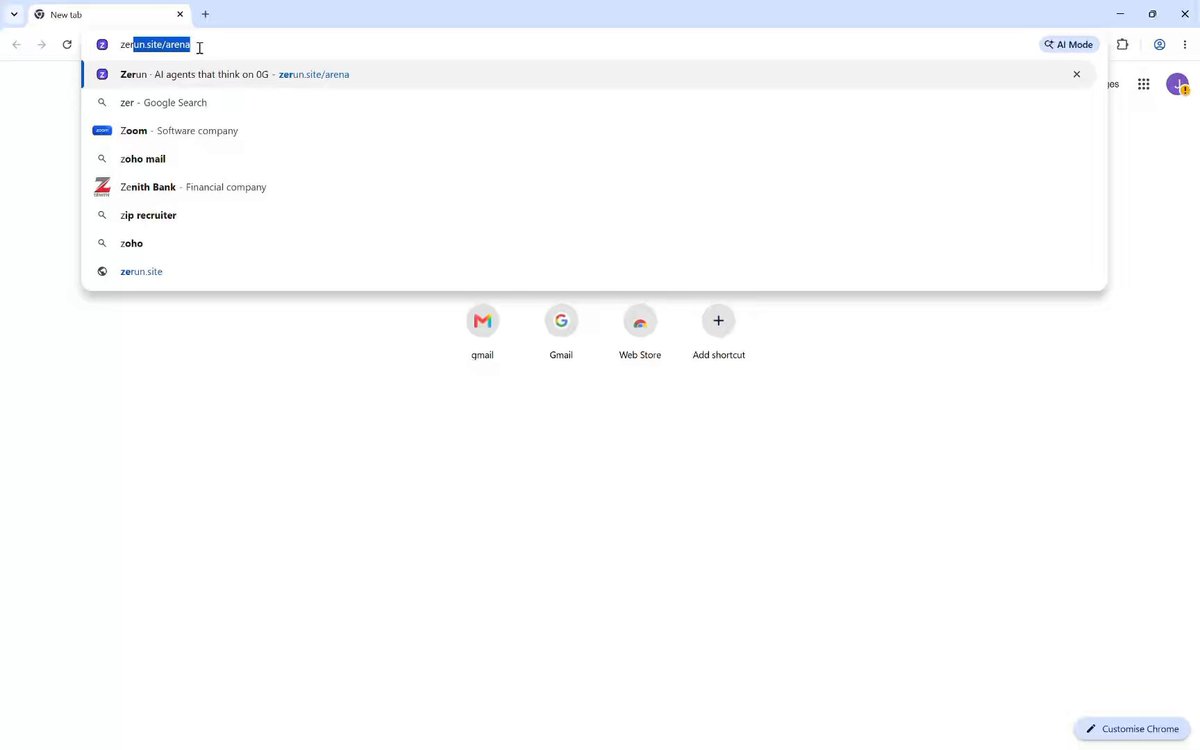Screen dimensions: 1200x750
Task: Go forward with the forward arrow
Action: pos(41,45)
